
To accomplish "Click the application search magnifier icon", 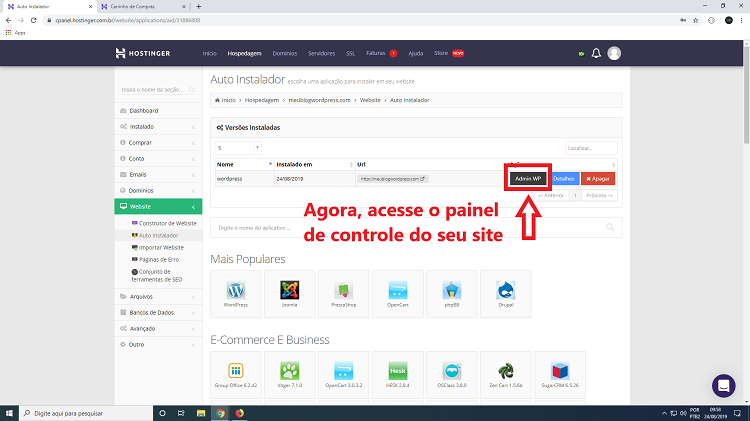I will [x=610, y=227].
